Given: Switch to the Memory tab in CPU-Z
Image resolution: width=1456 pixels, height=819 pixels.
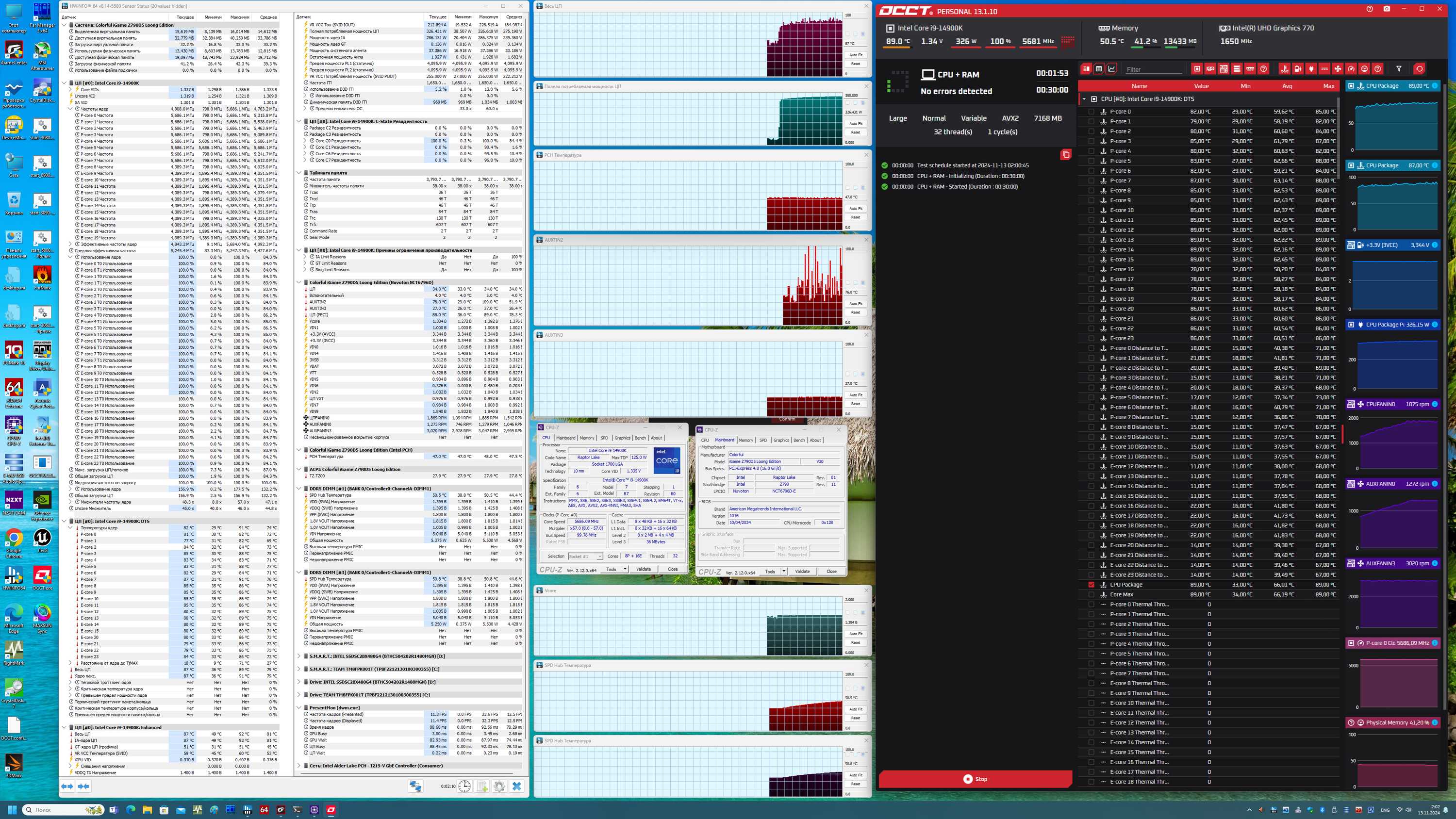Looking at the screenshot, I should (x=587, y=438).
